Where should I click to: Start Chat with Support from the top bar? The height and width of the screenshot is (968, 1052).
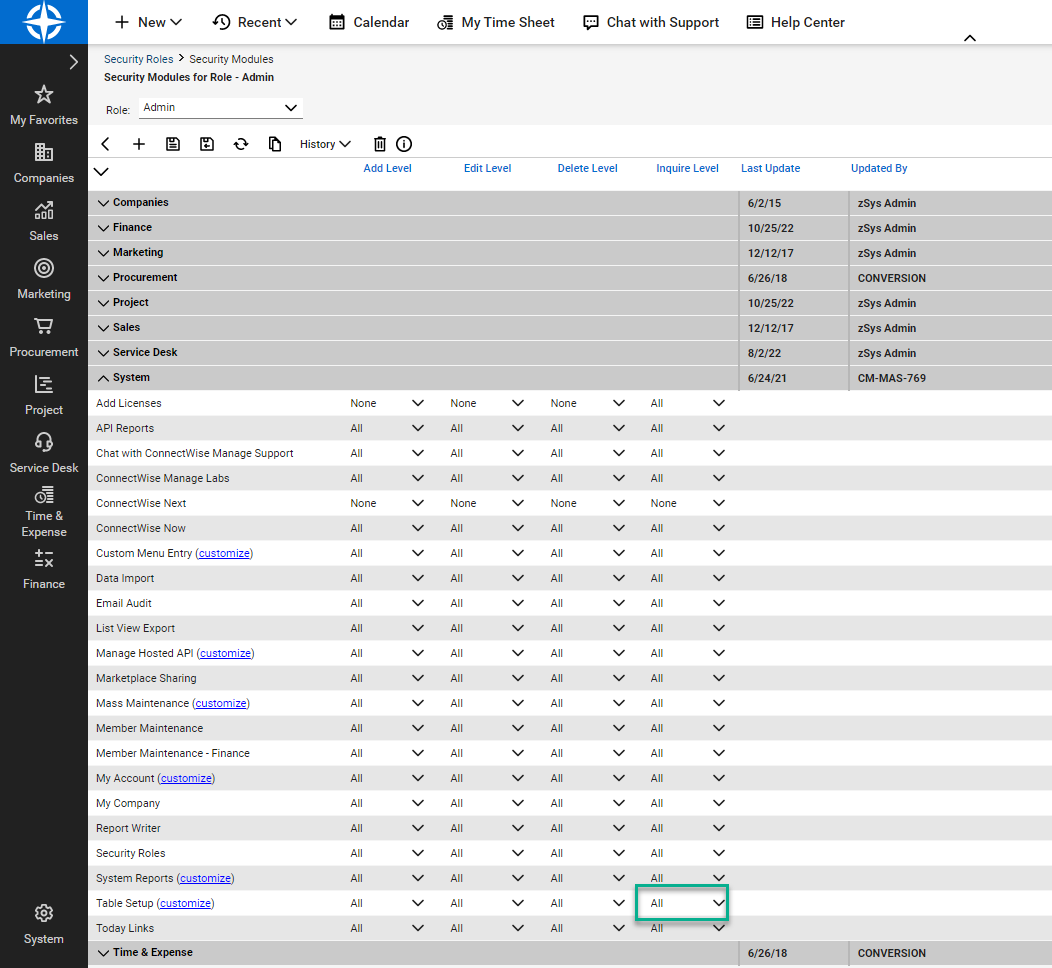[651, 22]
